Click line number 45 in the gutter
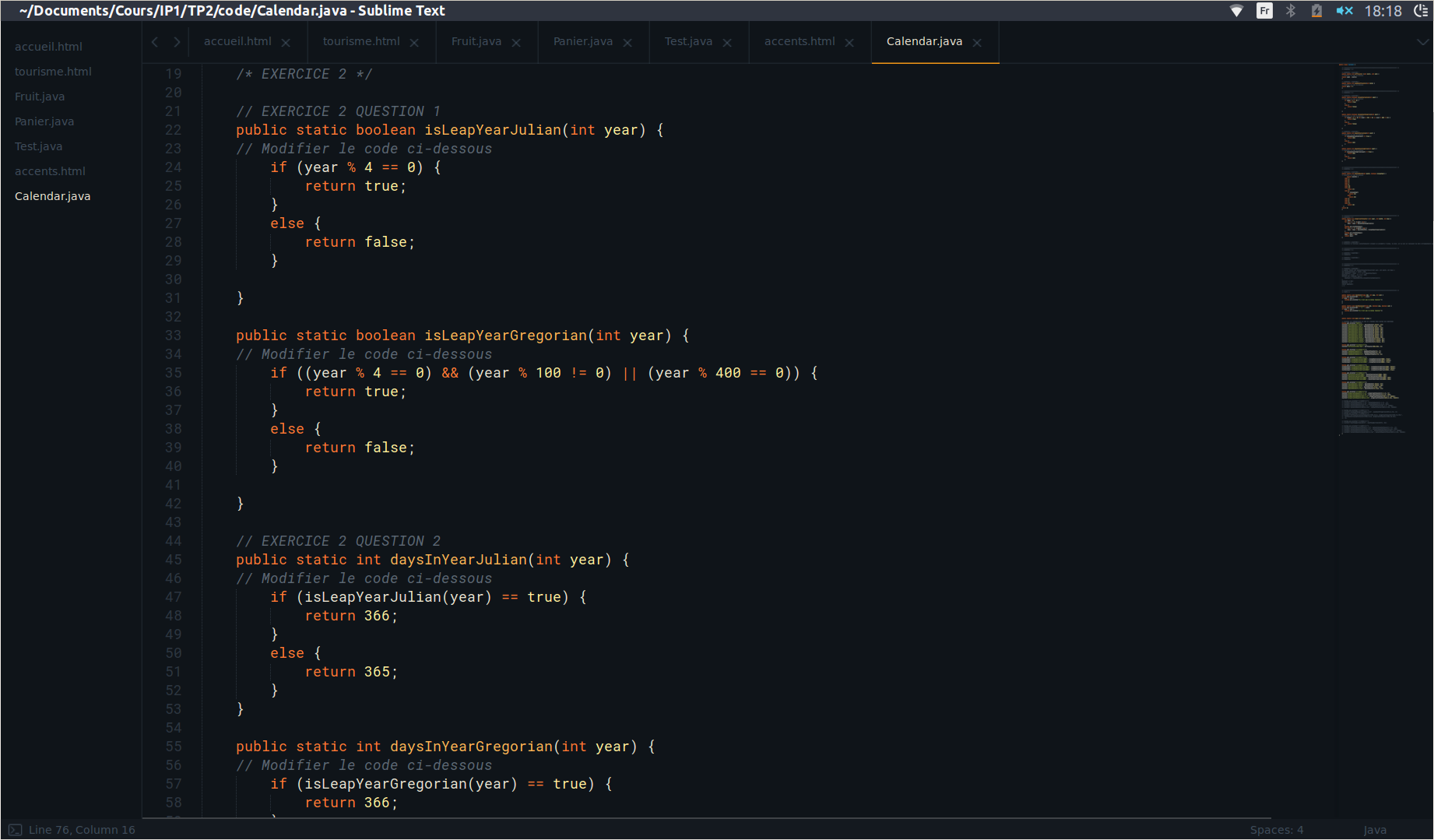Viewport: 1434px width, 840px height. tap(173, 560)
